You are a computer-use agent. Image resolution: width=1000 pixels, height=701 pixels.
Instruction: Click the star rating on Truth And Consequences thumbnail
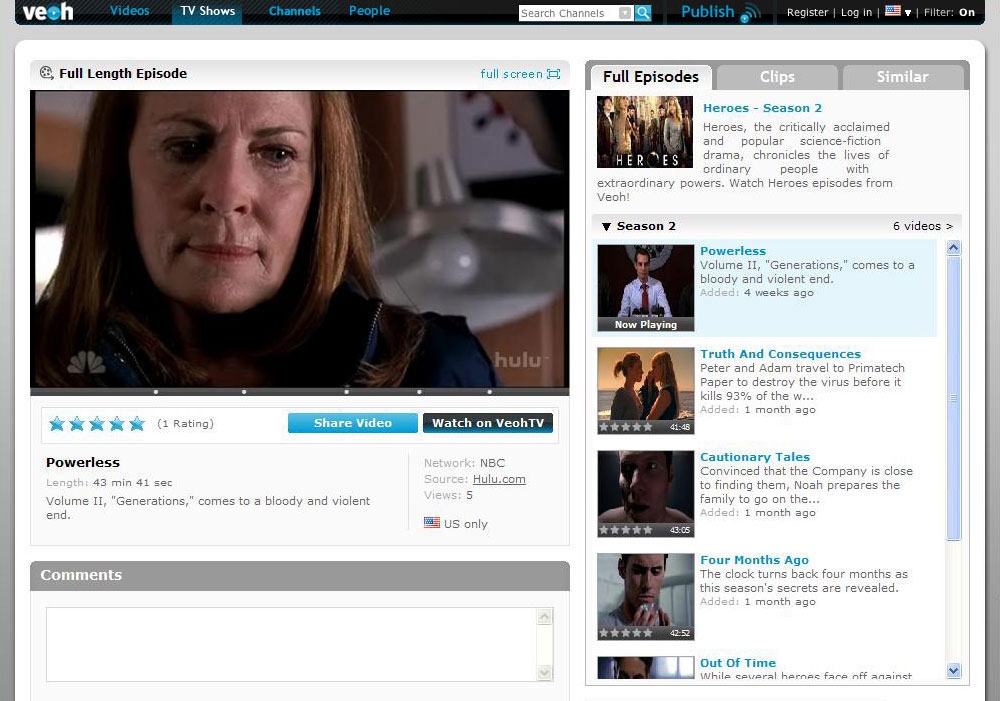pyautogui.click(x=626, y=427)
